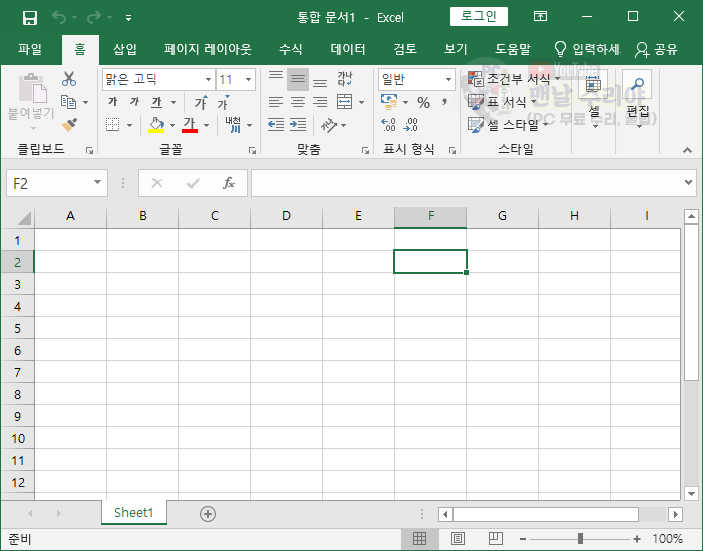
Task: Open Quick Access Toolbar customize dropdown
Action: [128, 18]
